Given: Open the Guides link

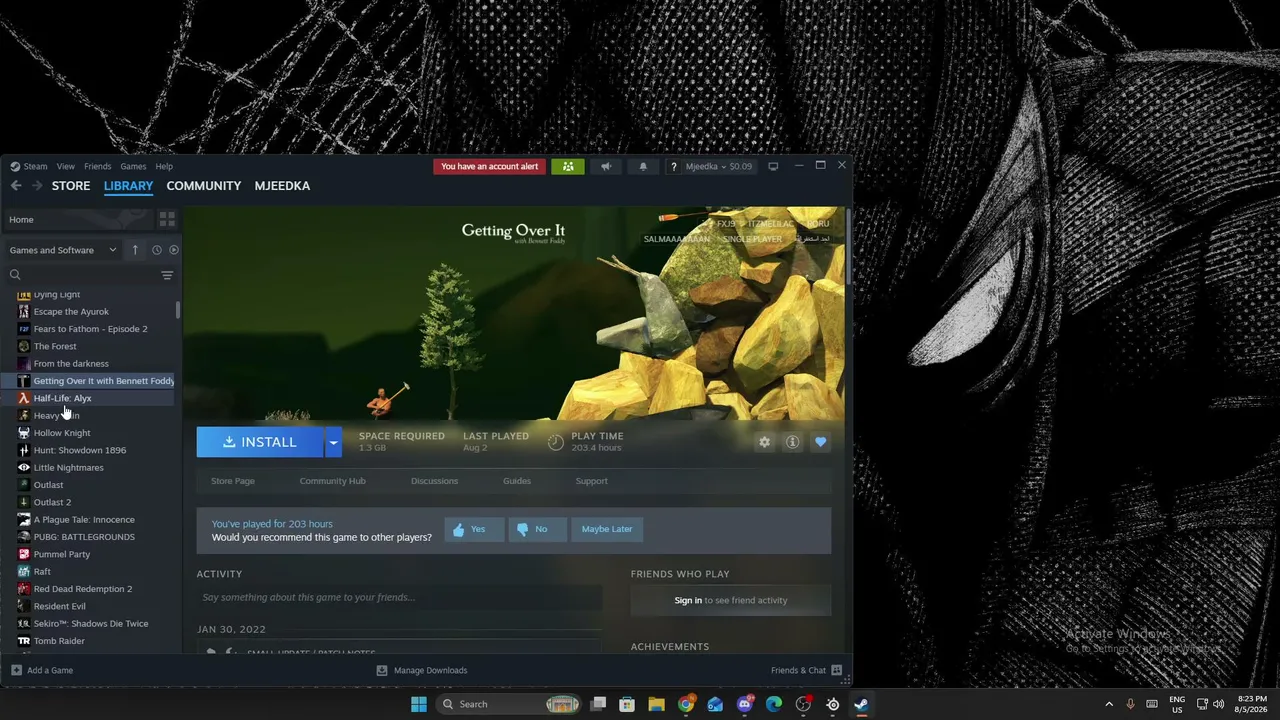Looking at the screenshot, I should click(517, 481).
